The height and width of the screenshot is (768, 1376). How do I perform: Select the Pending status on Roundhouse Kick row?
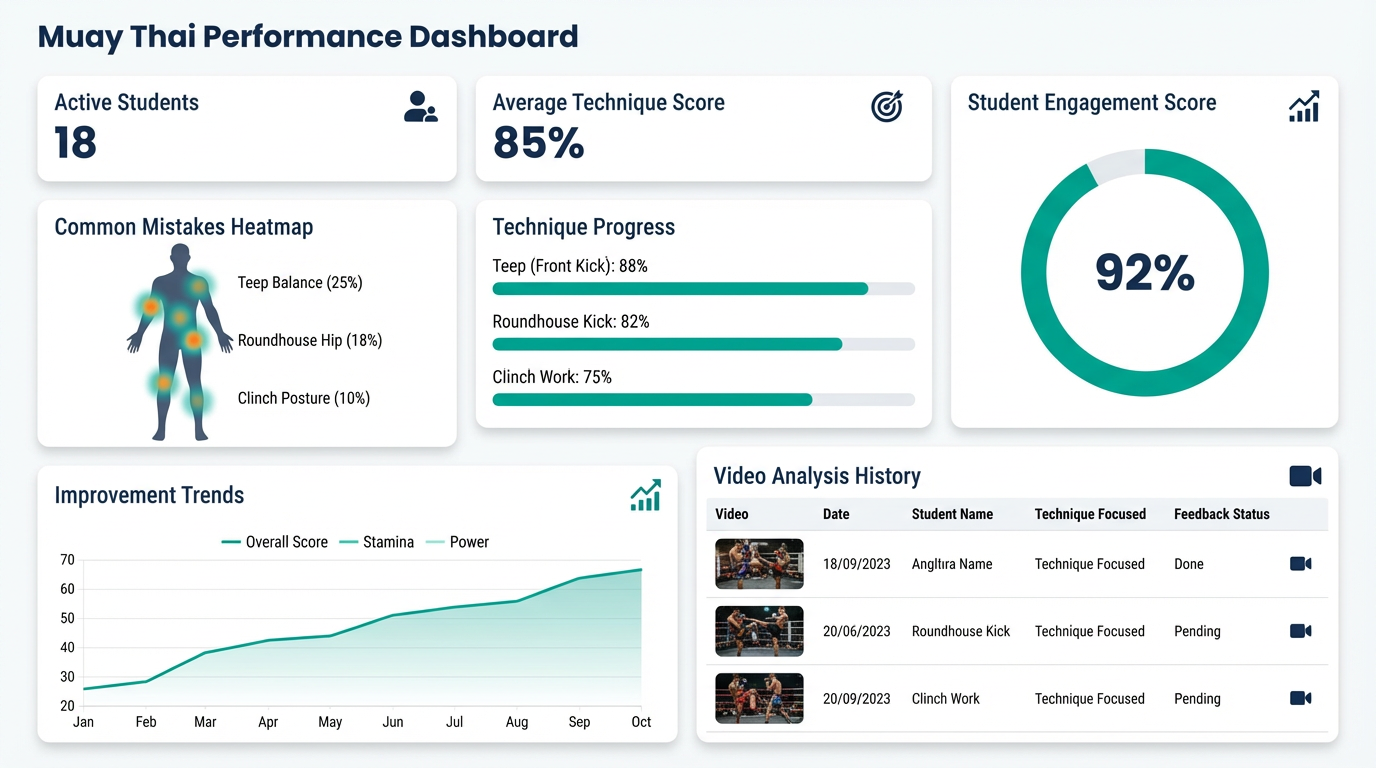pos(1197,631)
